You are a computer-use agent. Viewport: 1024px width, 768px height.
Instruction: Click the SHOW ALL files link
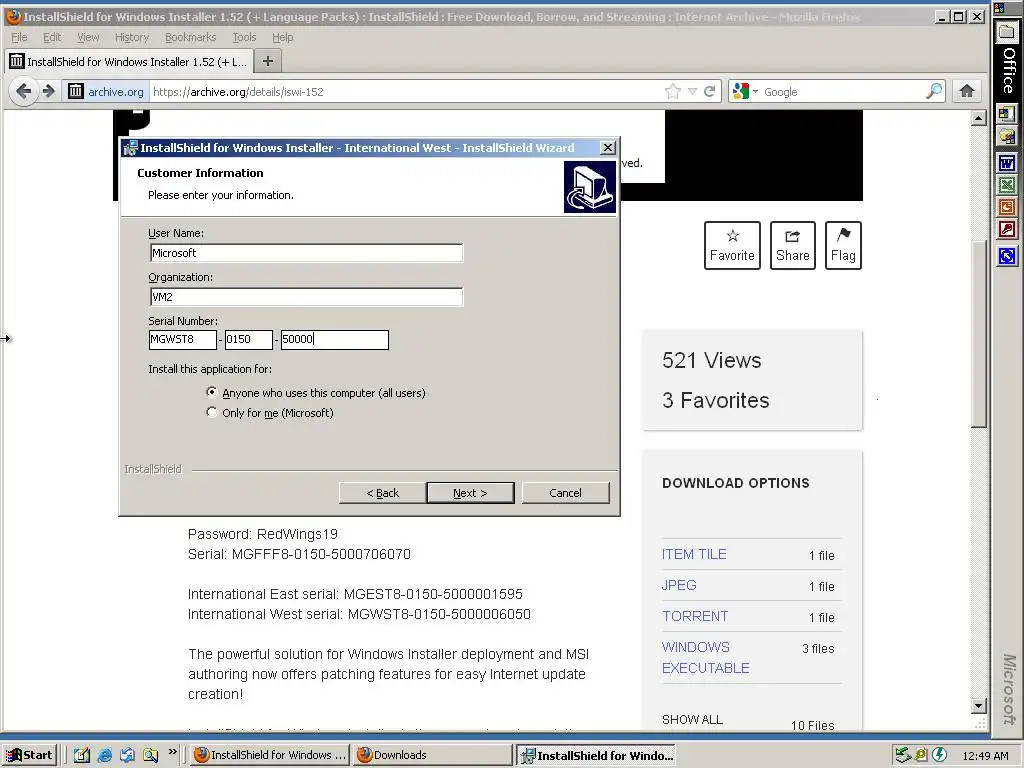(x=692, y=719)
